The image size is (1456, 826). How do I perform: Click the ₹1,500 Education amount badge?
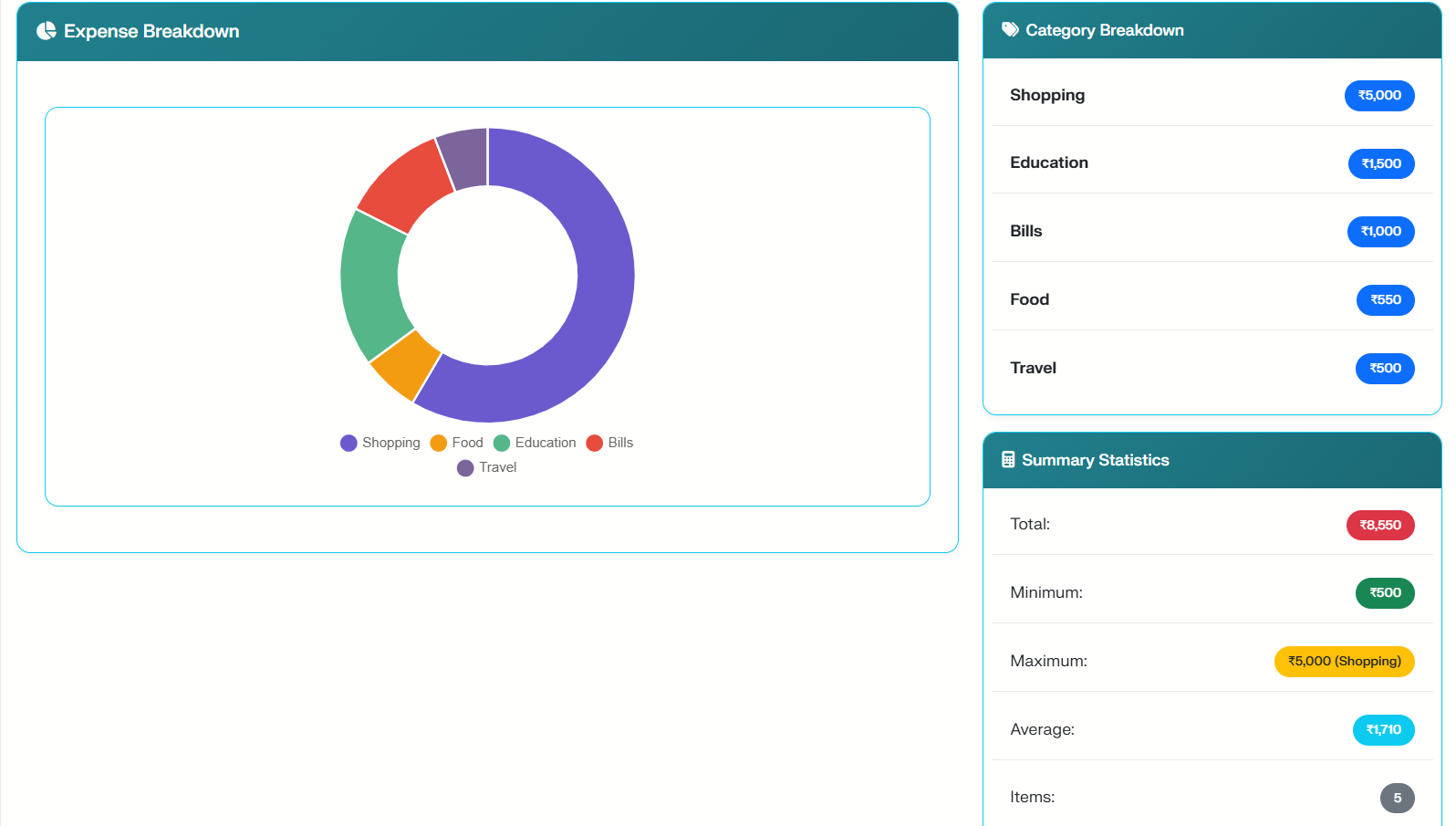pos(1380,164)
